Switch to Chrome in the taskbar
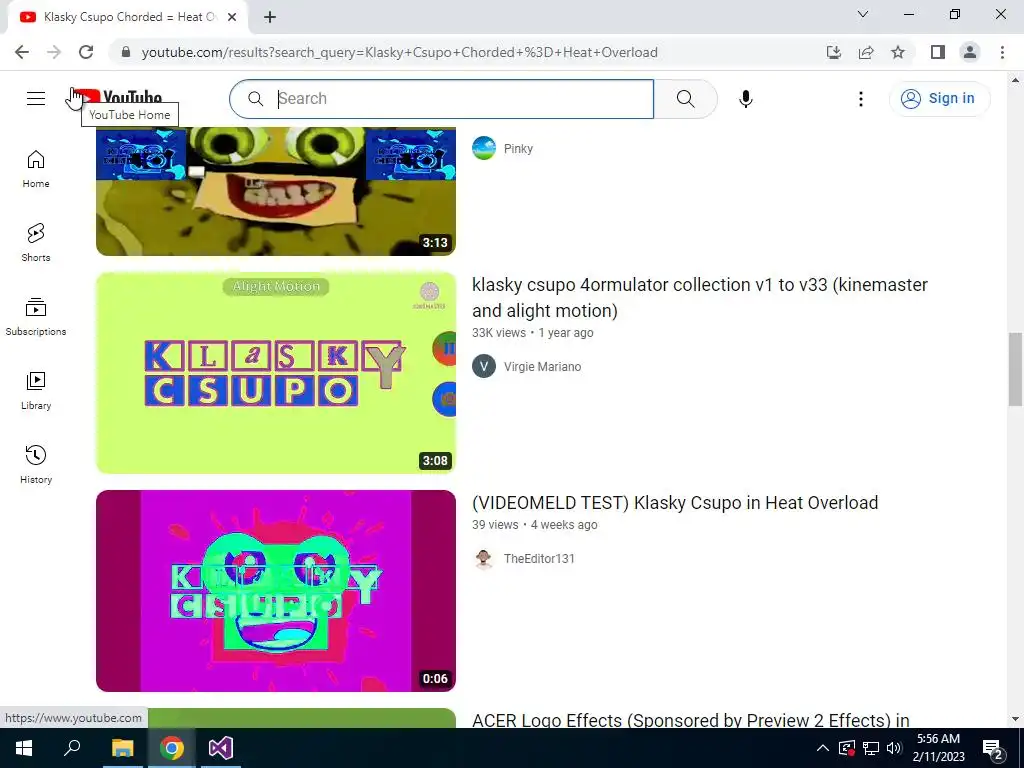 click(172, 748)
